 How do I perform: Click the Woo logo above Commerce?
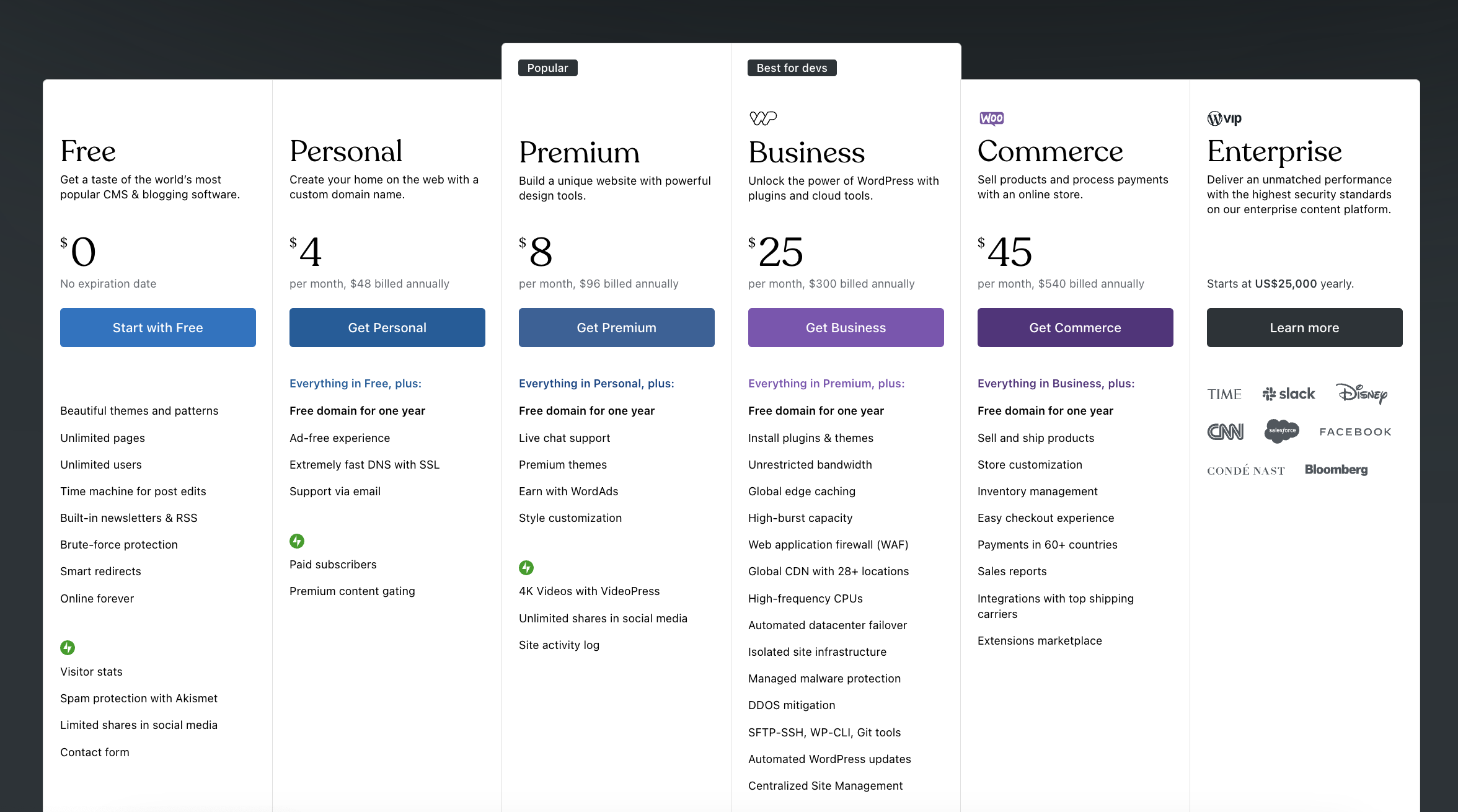991,118
